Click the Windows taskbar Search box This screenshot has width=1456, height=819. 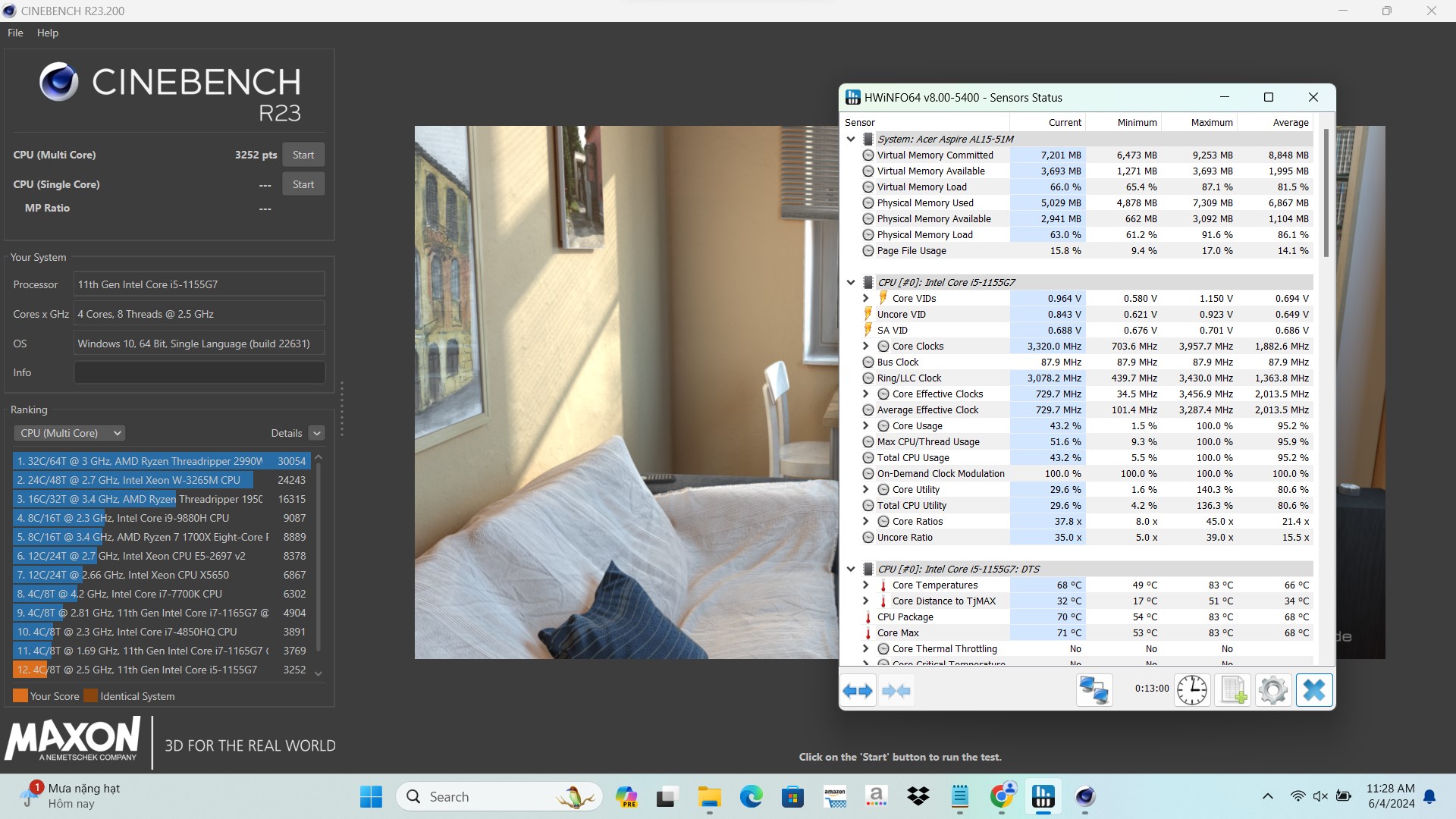499,796
